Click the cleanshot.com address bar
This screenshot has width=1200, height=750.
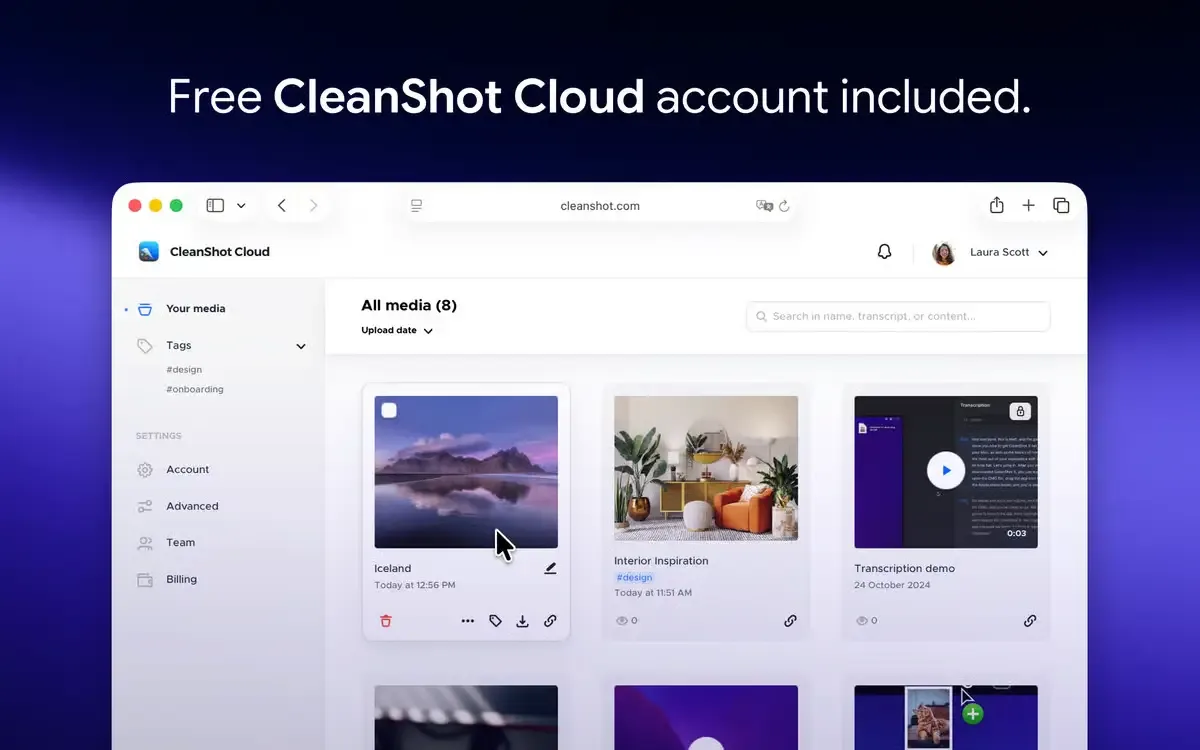pos(600,206)
